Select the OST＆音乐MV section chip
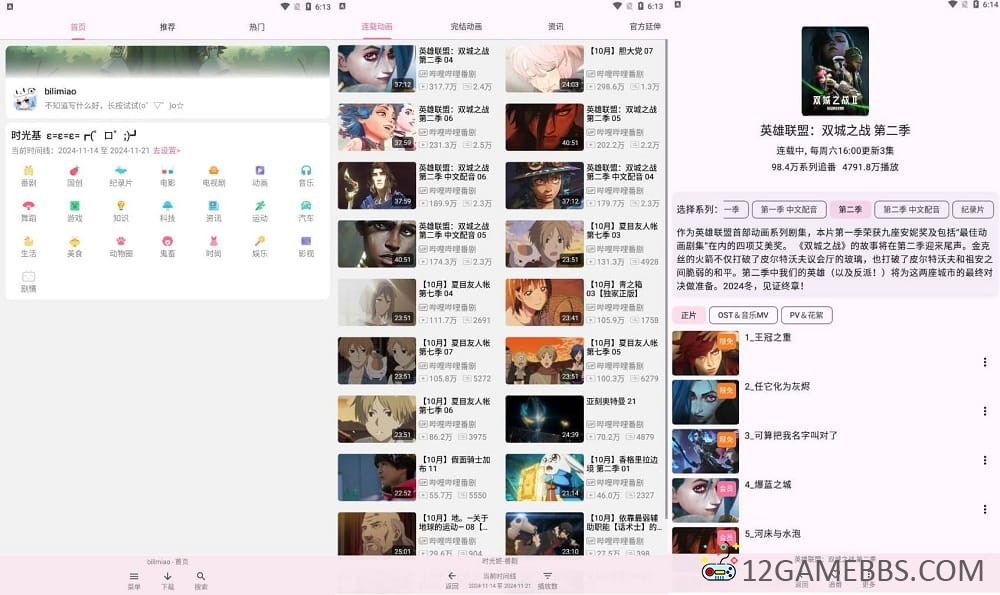Image resolution: width=1000 pixels, height=595 pixels. click(743, 315)
